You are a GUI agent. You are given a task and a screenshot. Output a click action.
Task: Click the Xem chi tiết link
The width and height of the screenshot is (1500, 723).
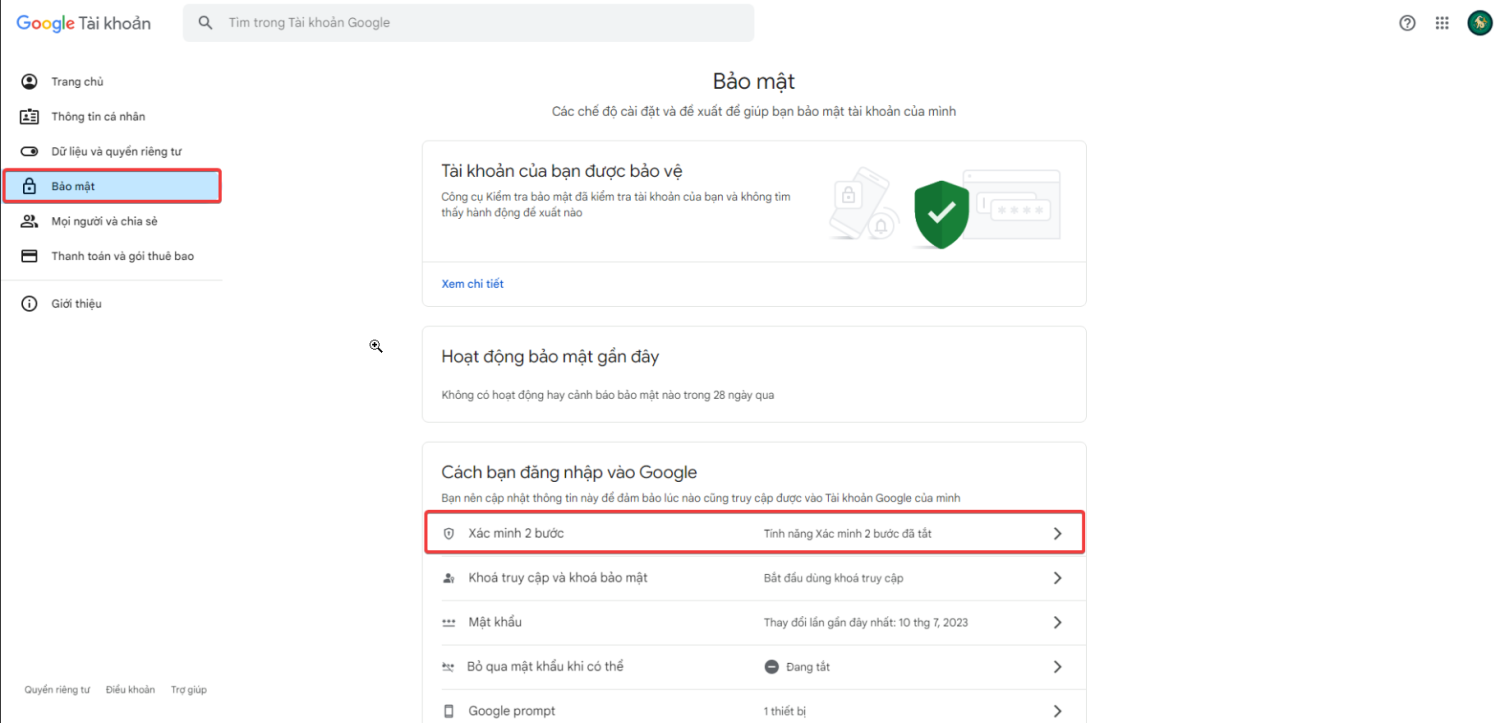pyautogui.click(x=472, y=284)
